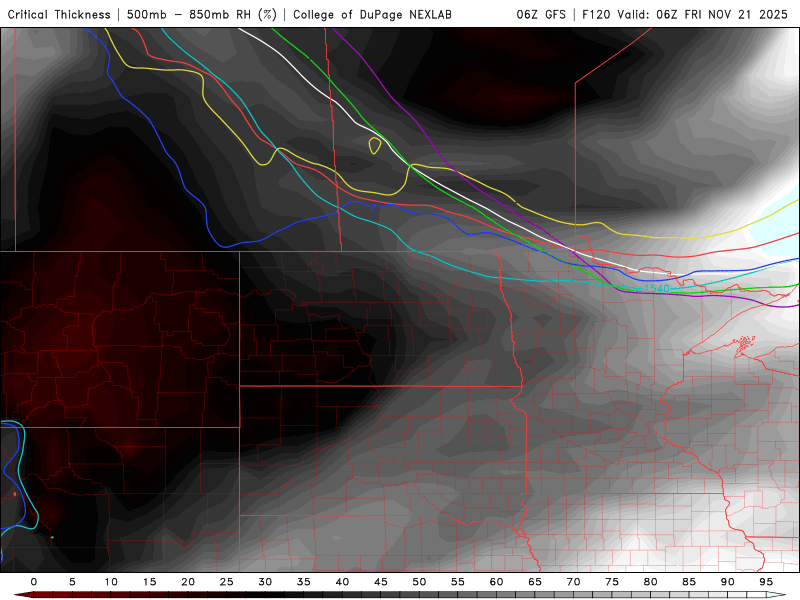The image size is (800, 600).
Task: Click the "Valid: 06Z FRI NOV 21 2025" text
Action: coord(702,14)
